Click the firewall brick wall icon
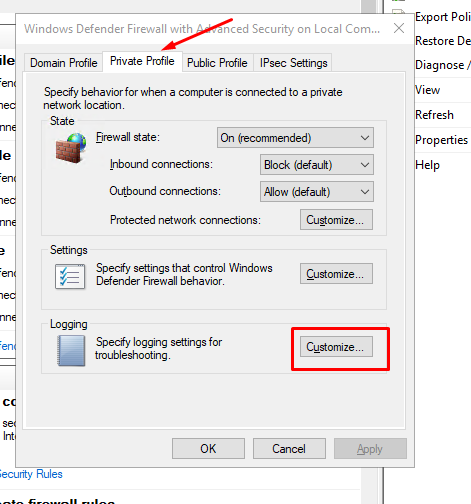The height and width of the screenshot is (504, 471). coord(71,148)
